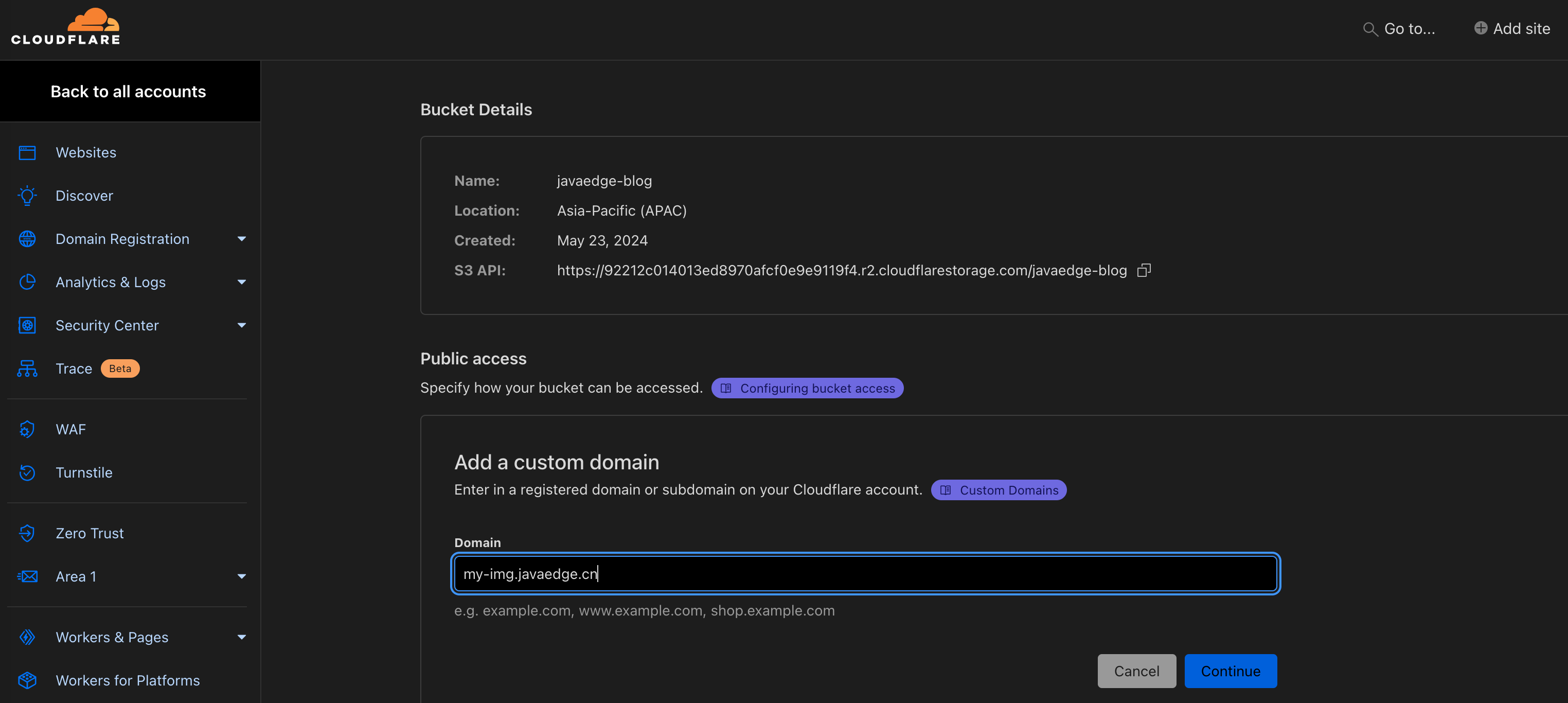1568x703 pixels.
Task: Copy the S3 API URL
Action: 1144,270
